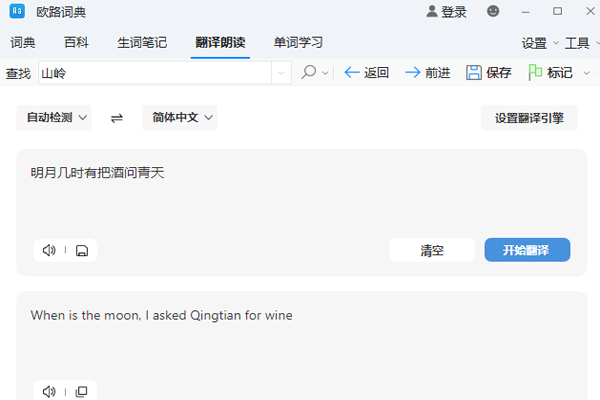This screenshot has height=400, width=600.
Task: Play audio of the source Chinese text
Action: 49,250
